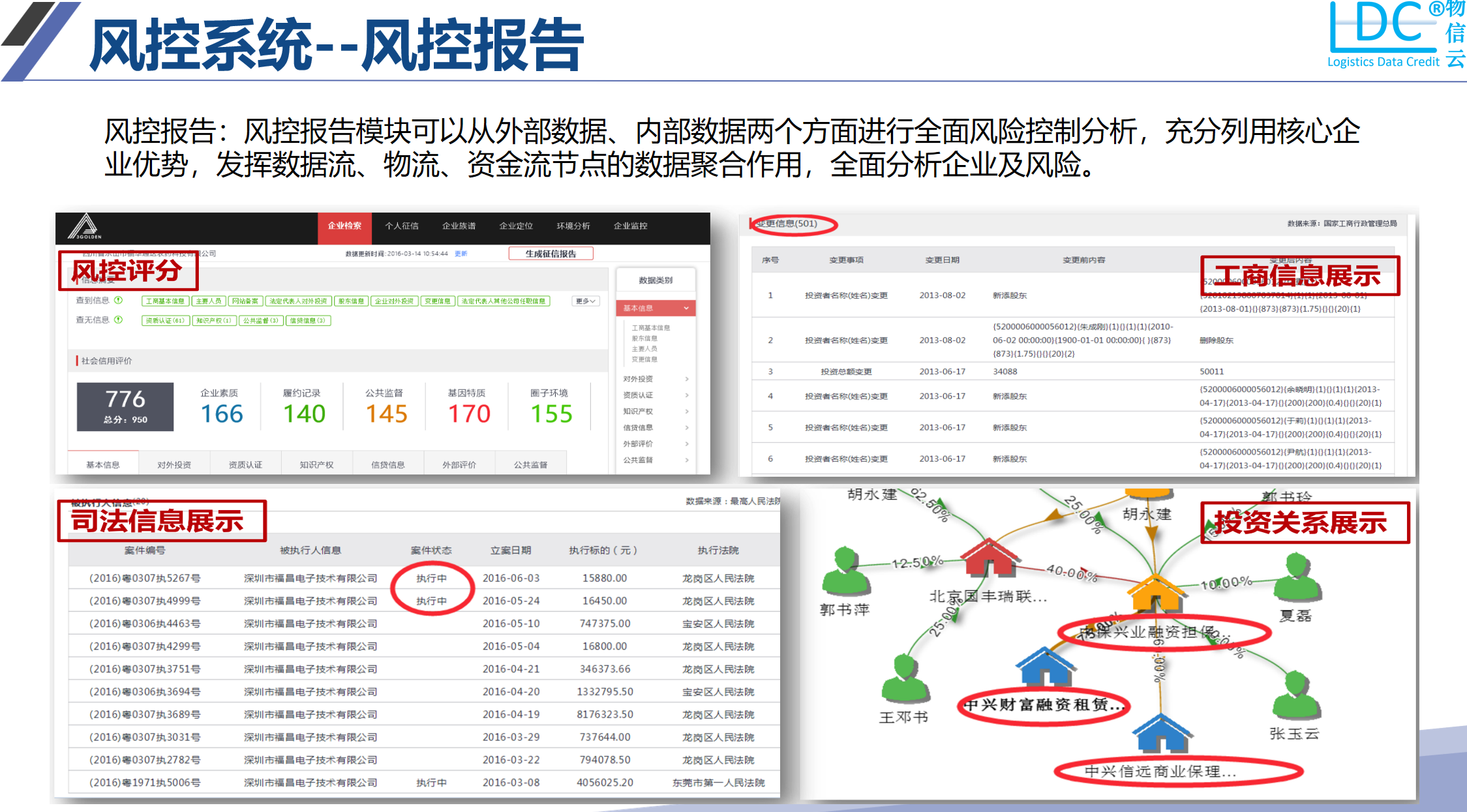
Task: Click the 工商基本信息 green tag
Action: click(165, 301)
